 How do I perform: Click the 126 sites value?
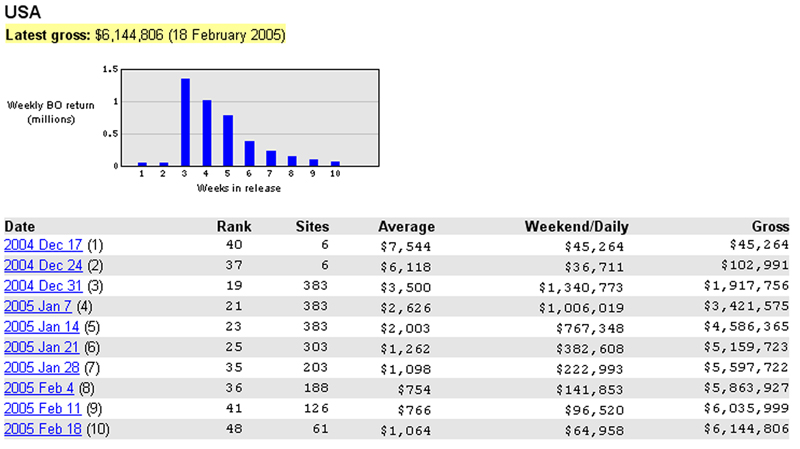pyautogui.click(x=315, y=408)
